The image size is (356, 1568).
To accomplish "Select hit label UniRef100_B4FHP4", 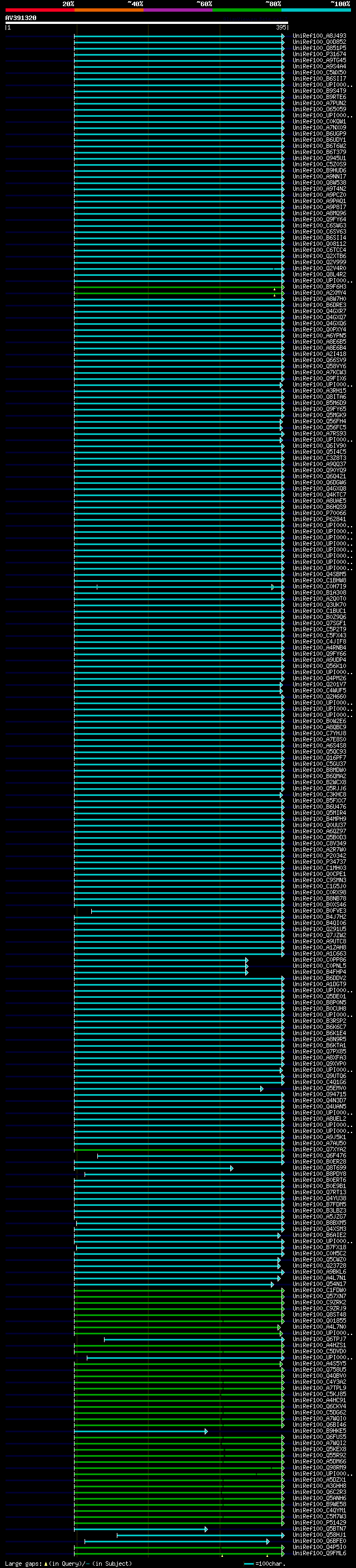I will (319, 972).
